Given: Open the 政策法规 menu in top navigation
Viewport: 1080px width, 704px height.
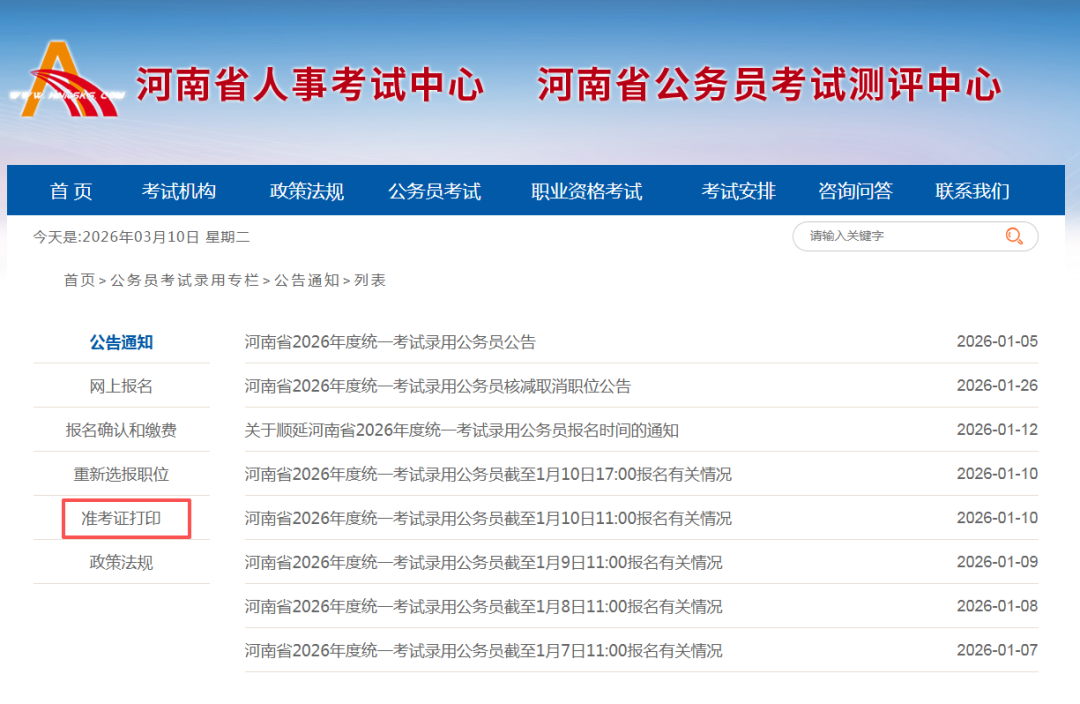Looking at the screenshot, I should [304, 190].
